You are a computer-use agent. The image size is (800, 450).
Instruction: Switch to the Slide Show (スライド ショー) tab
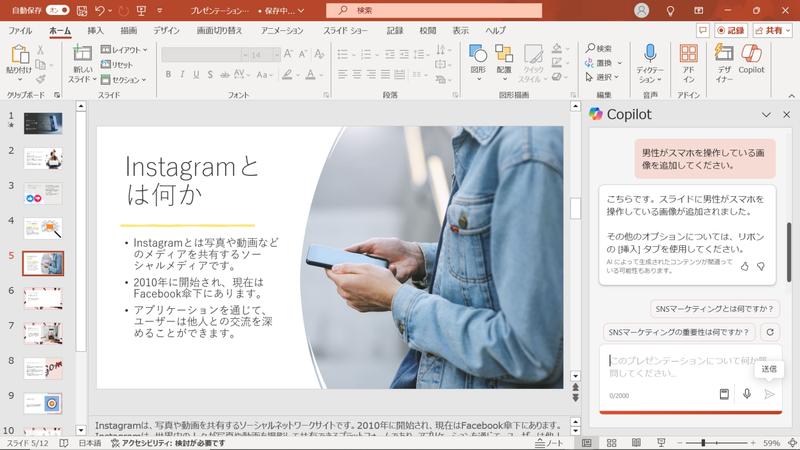(345, 30)
